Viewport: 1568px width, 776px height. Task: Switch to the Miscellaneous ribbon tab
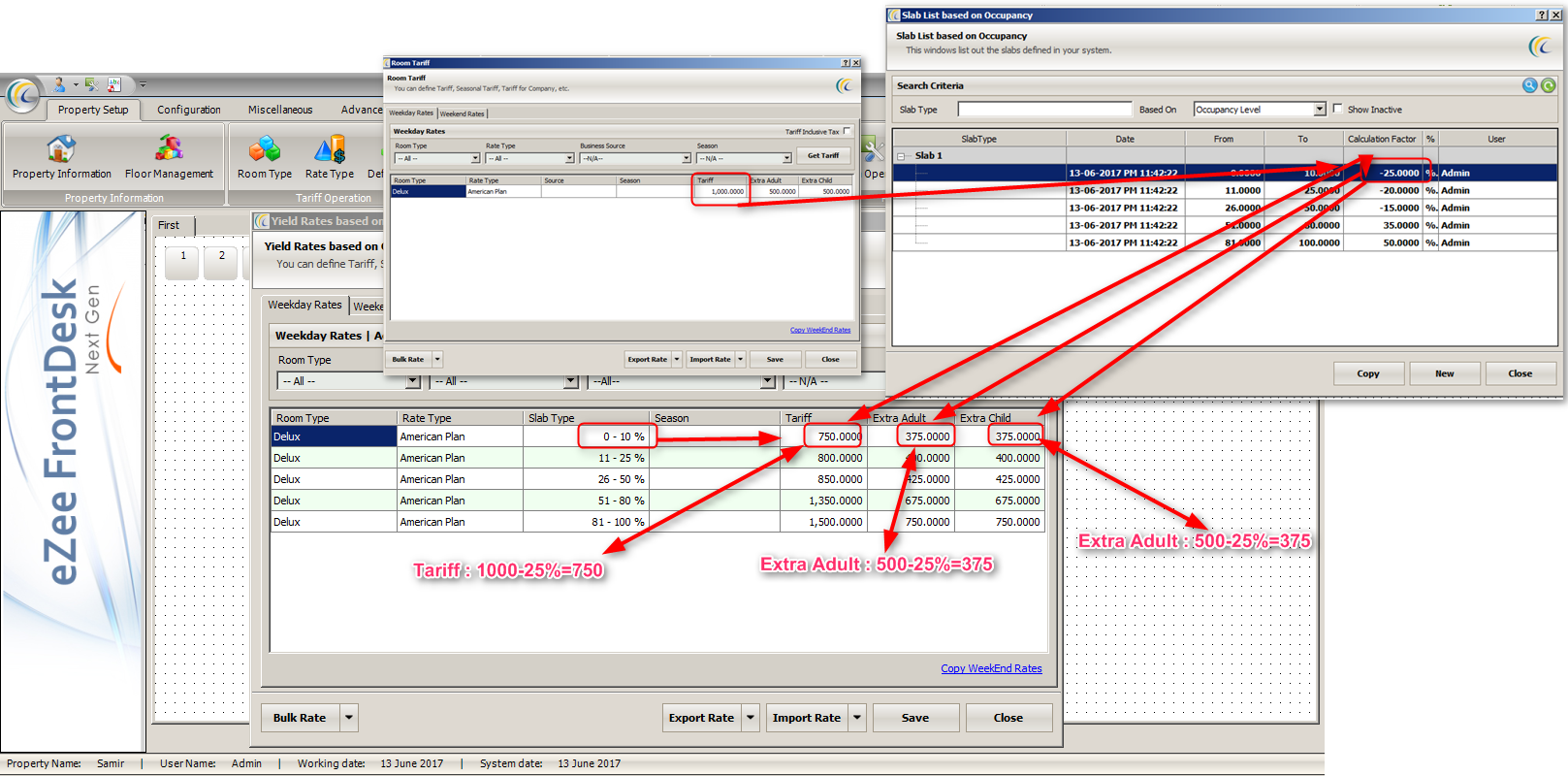(280, 110)
